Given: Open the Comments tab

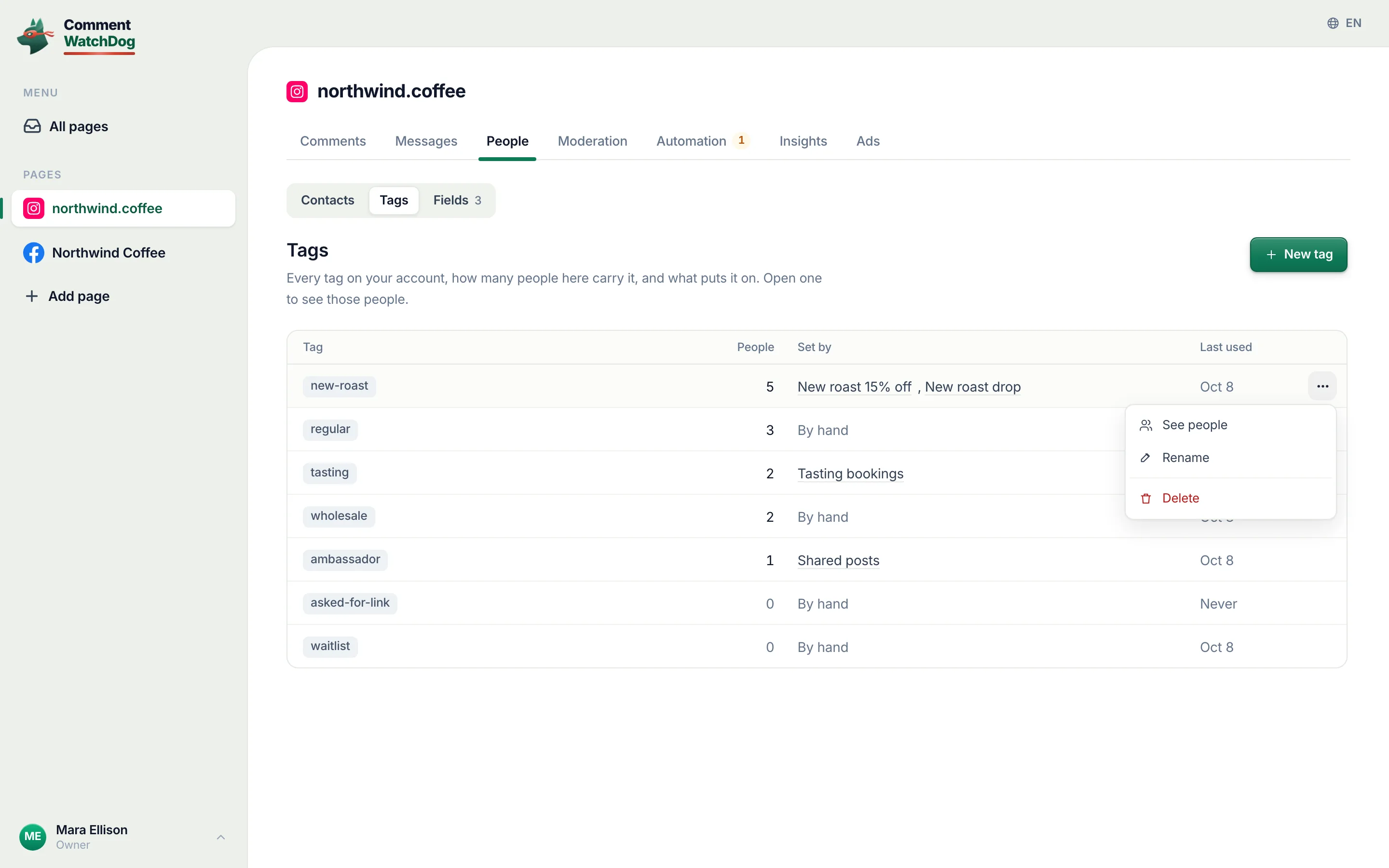Looking at the screenshot, I should click(x=333, y=141).
